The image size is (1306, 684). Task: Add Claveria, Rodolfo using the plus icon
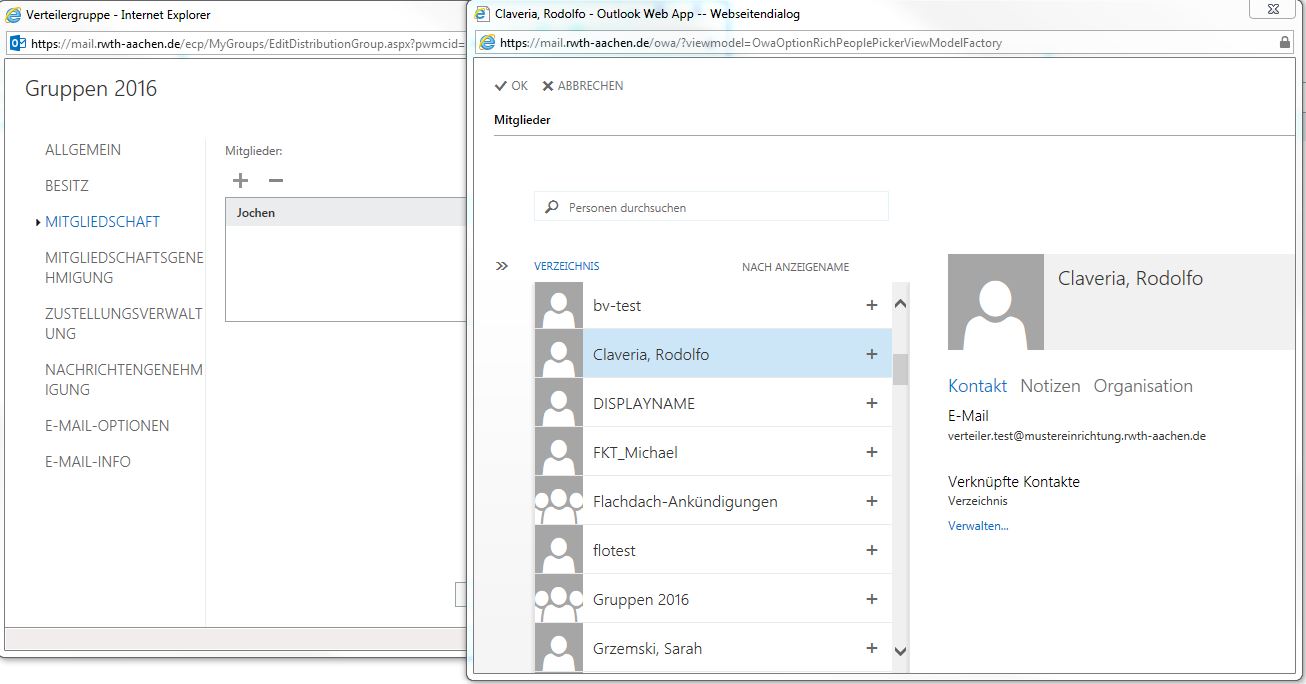click(871, 354)
